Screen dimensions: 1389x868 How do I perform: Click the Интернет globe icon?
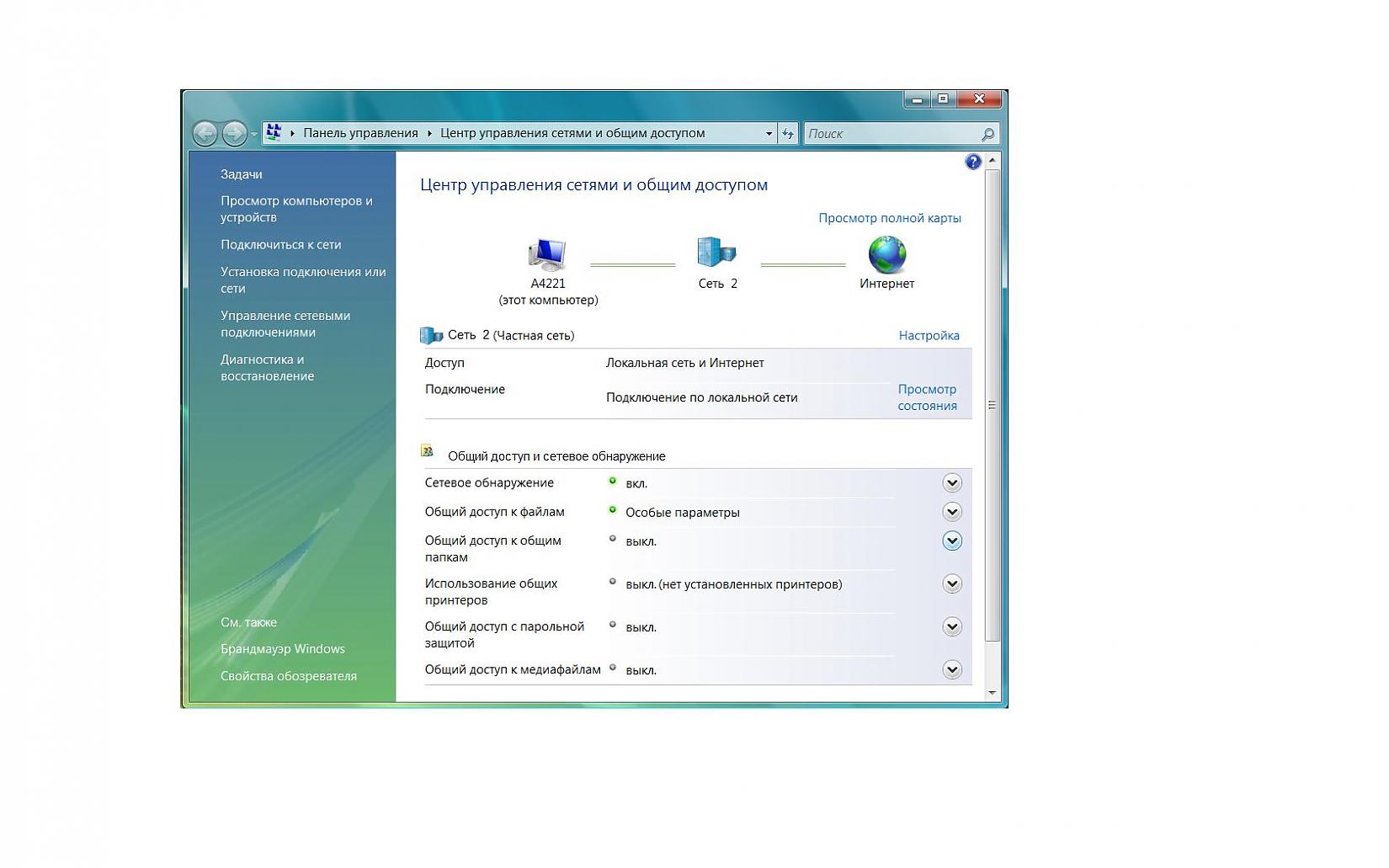886,254
